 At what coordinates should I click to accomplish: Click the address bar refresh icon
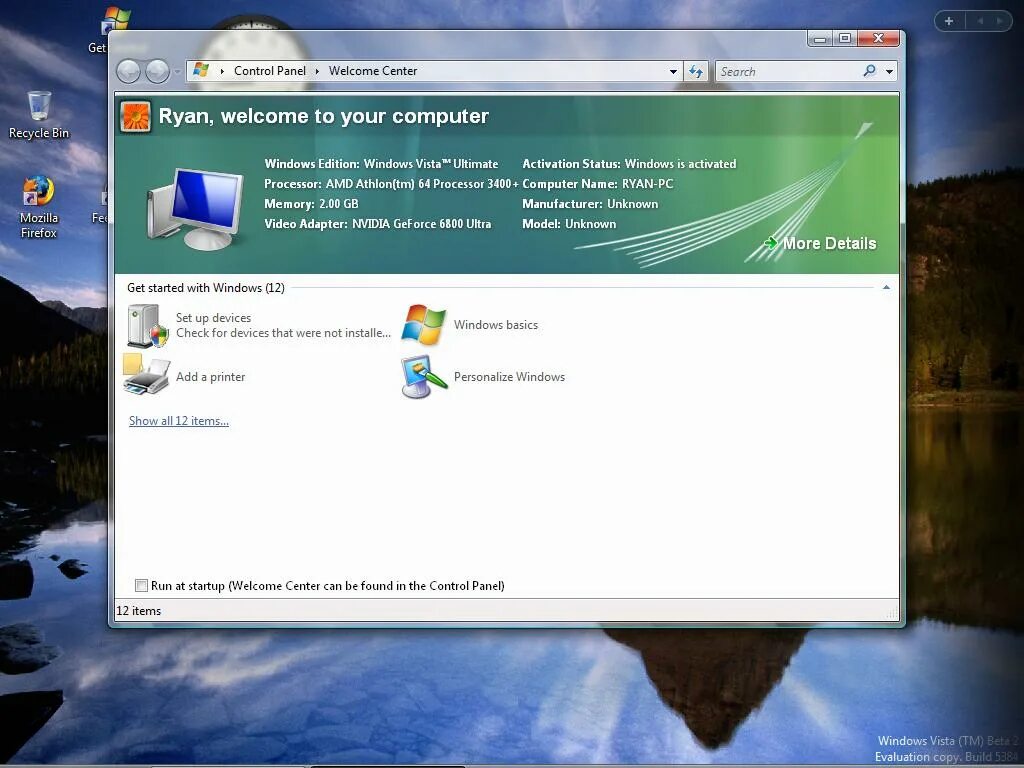(x=696, y=71)
